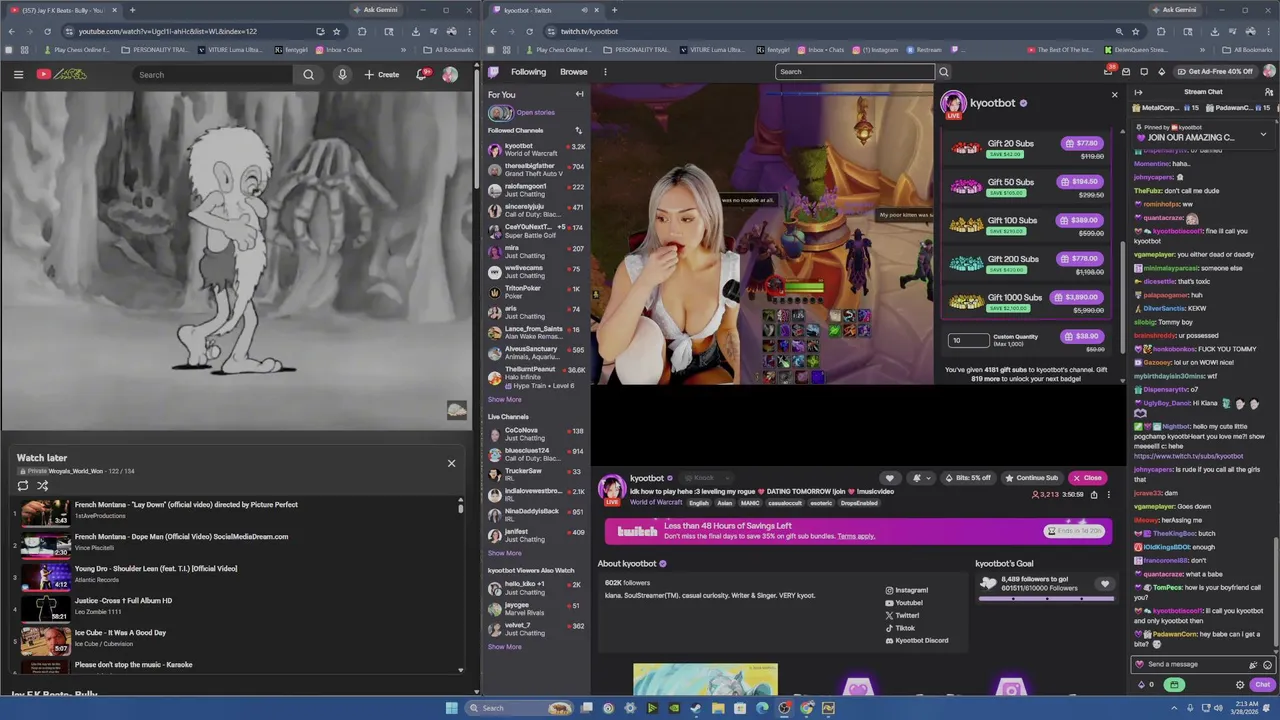Collapse Stream Chat panel arrow

pos(1138,92)
